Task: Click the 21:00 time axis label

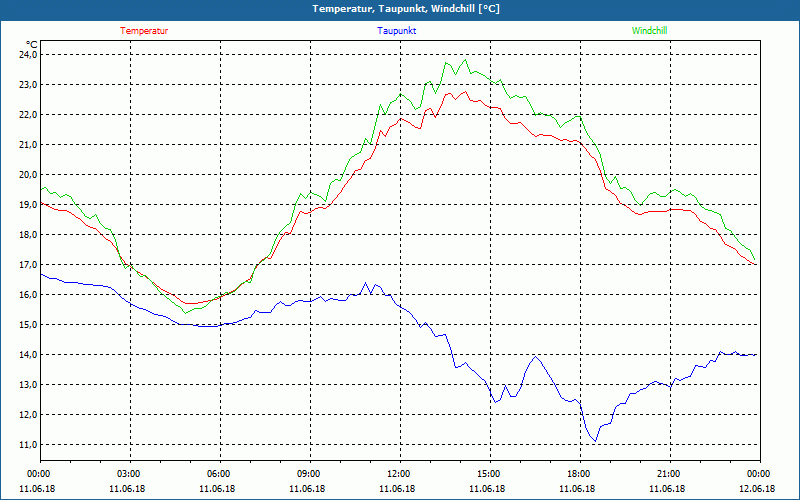Action: point(670,474)
